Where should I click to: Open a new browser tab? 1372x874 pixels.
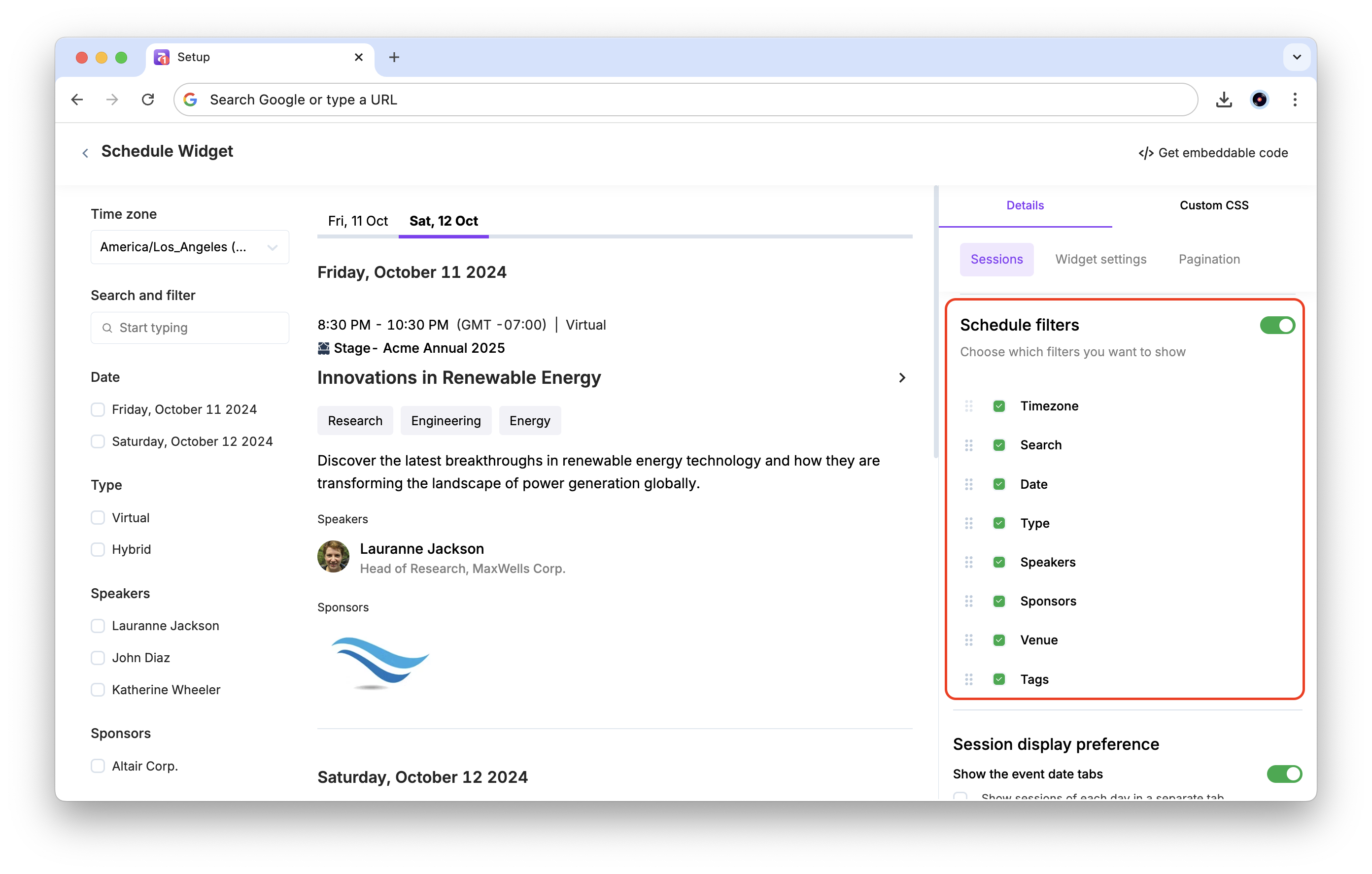(394, 57)
